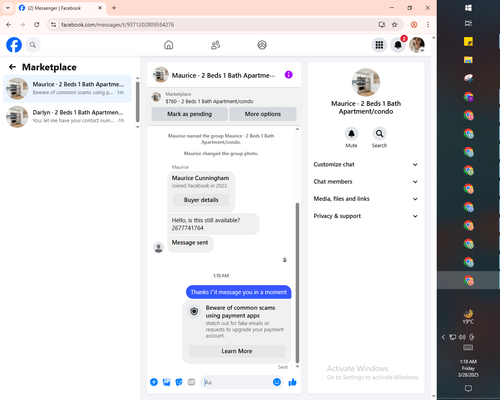
Task: Show hidden system tray icons chevron
Action: 443,337
